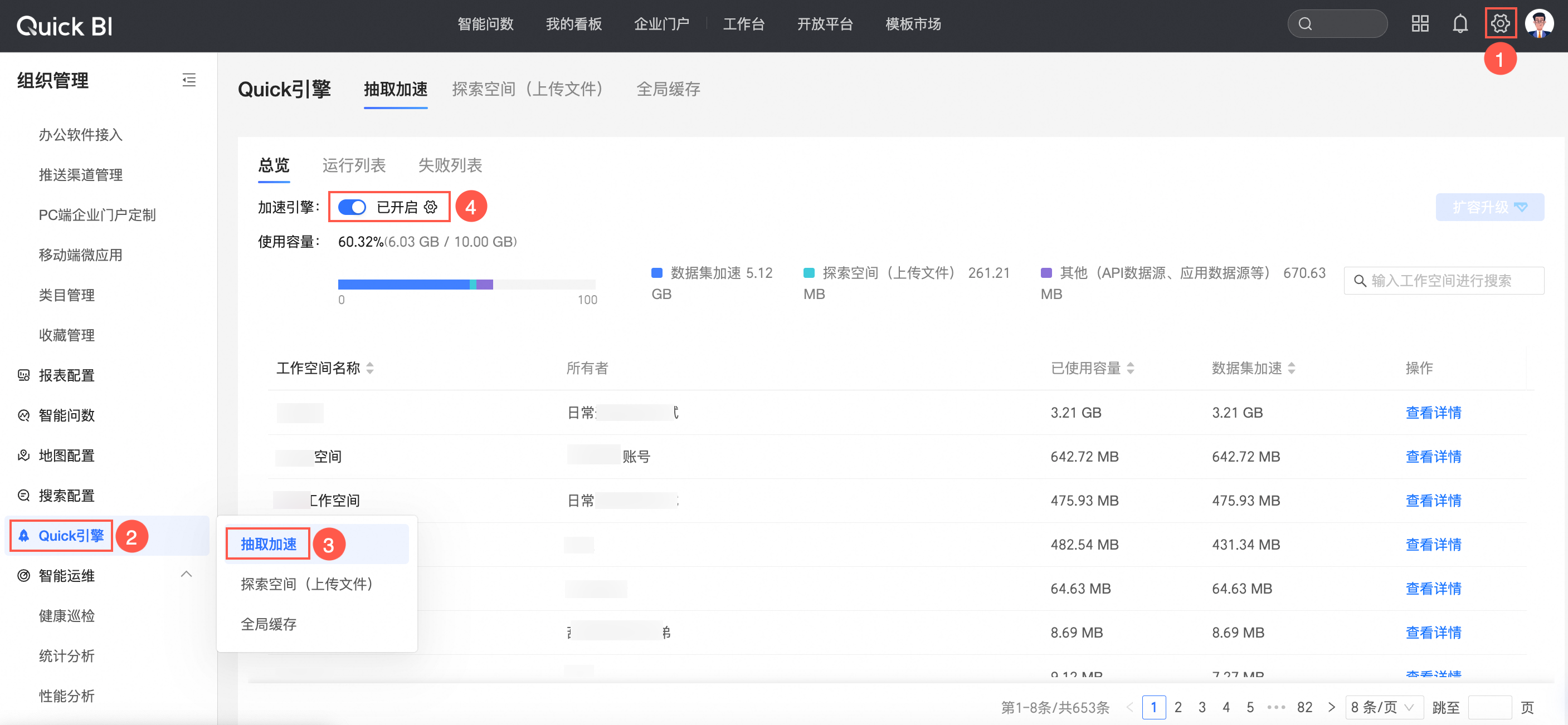View details for 8.69 MB workspace row
Image resolution: width=1568 pixels, height=725 pixels.
pos(1434,632)
